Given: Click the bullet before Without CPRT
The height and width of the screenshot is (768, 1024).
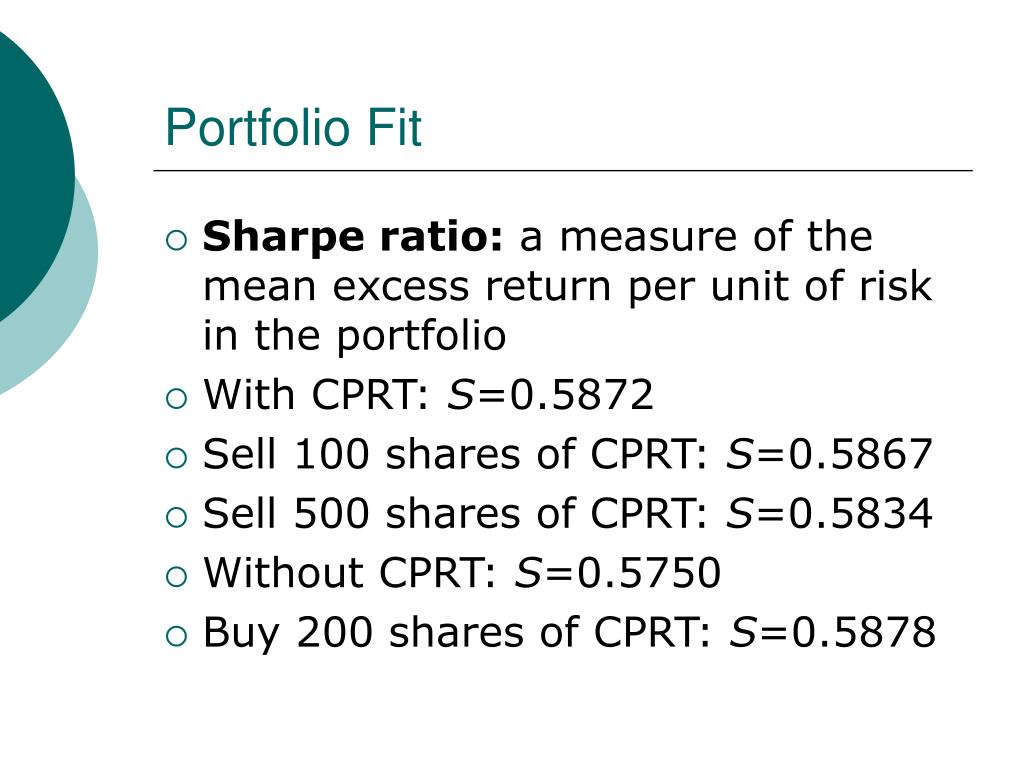Looking at the screenshot, I should pos(176,577).
